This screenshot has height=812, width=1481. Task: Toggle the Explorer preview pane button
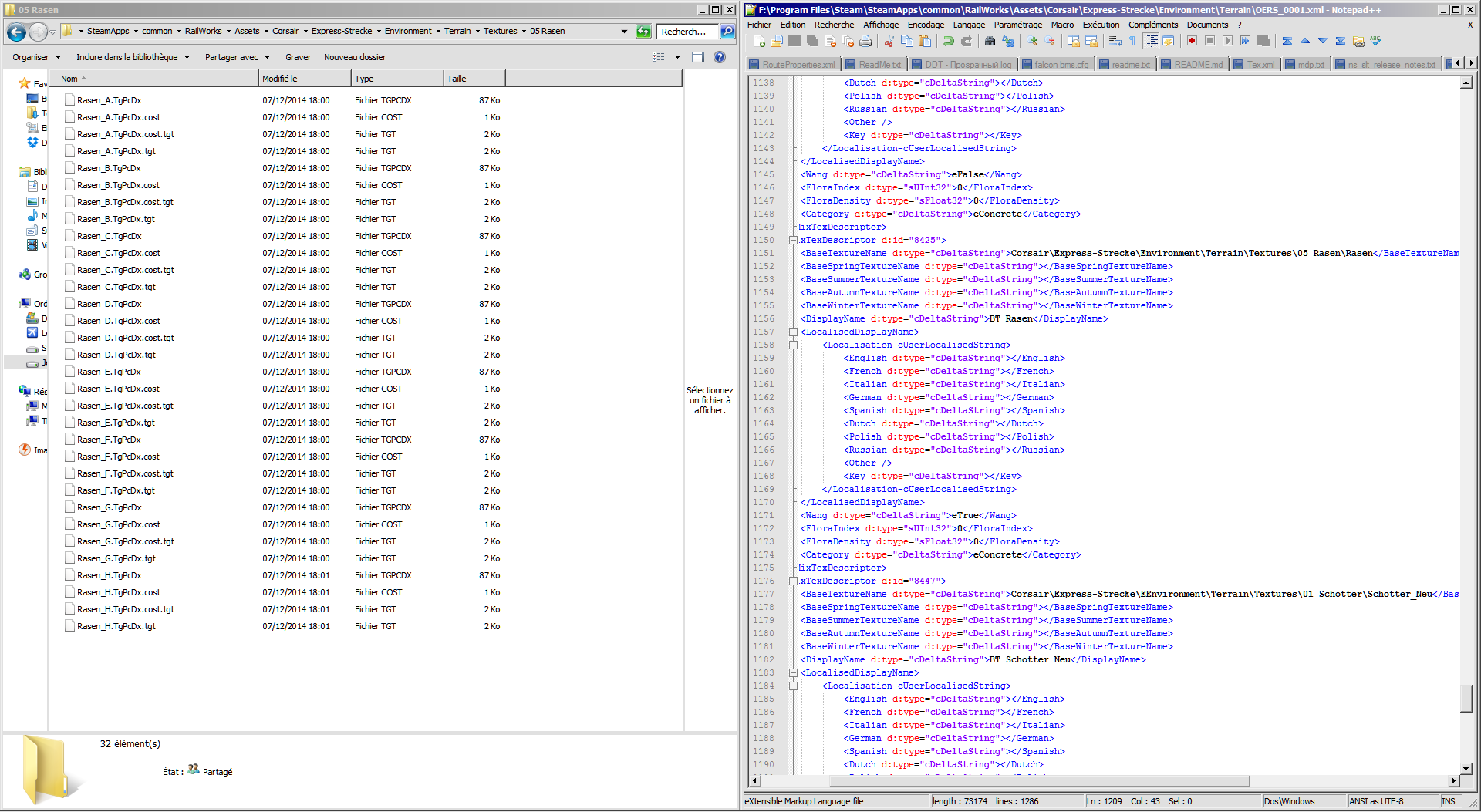698,57
